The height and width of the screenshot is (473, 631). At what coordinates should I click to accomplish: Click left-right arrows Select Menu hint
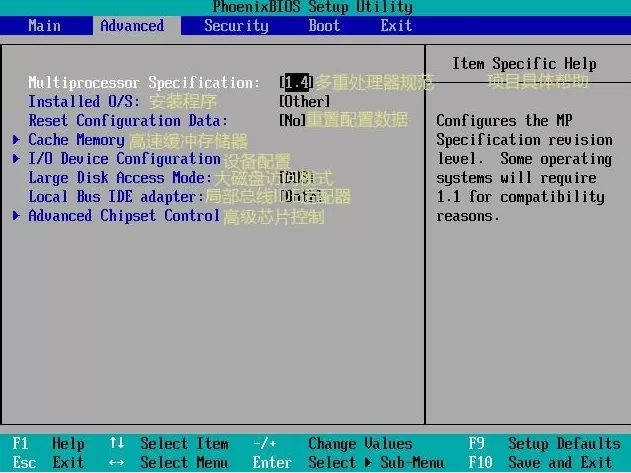click(x=168, y=462)
